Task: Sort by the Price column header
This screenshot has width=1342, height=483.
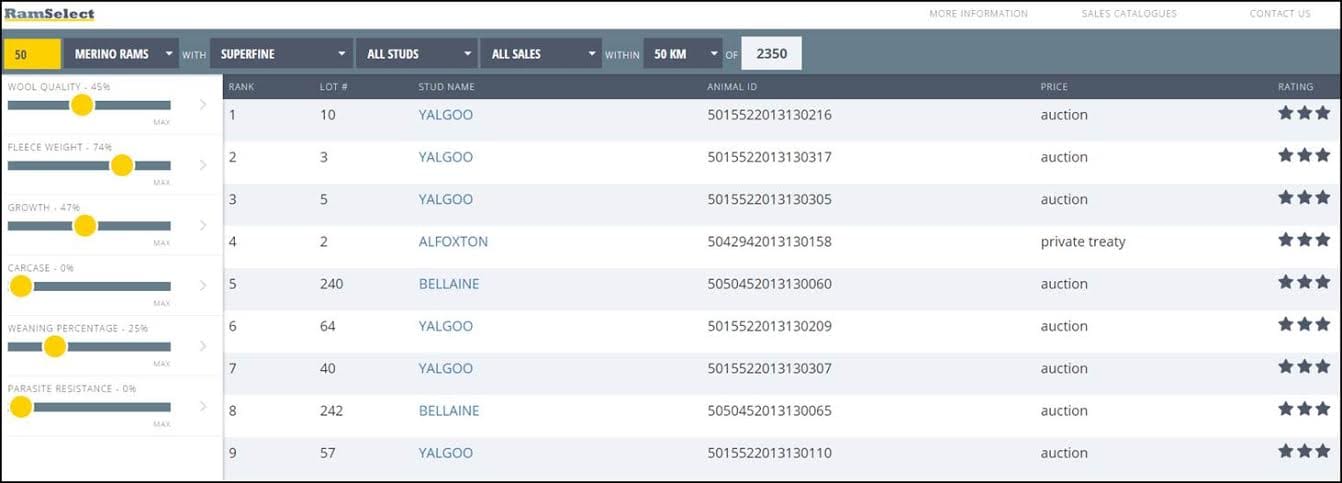Action: pyautogui.click(x=1054, y=87)
